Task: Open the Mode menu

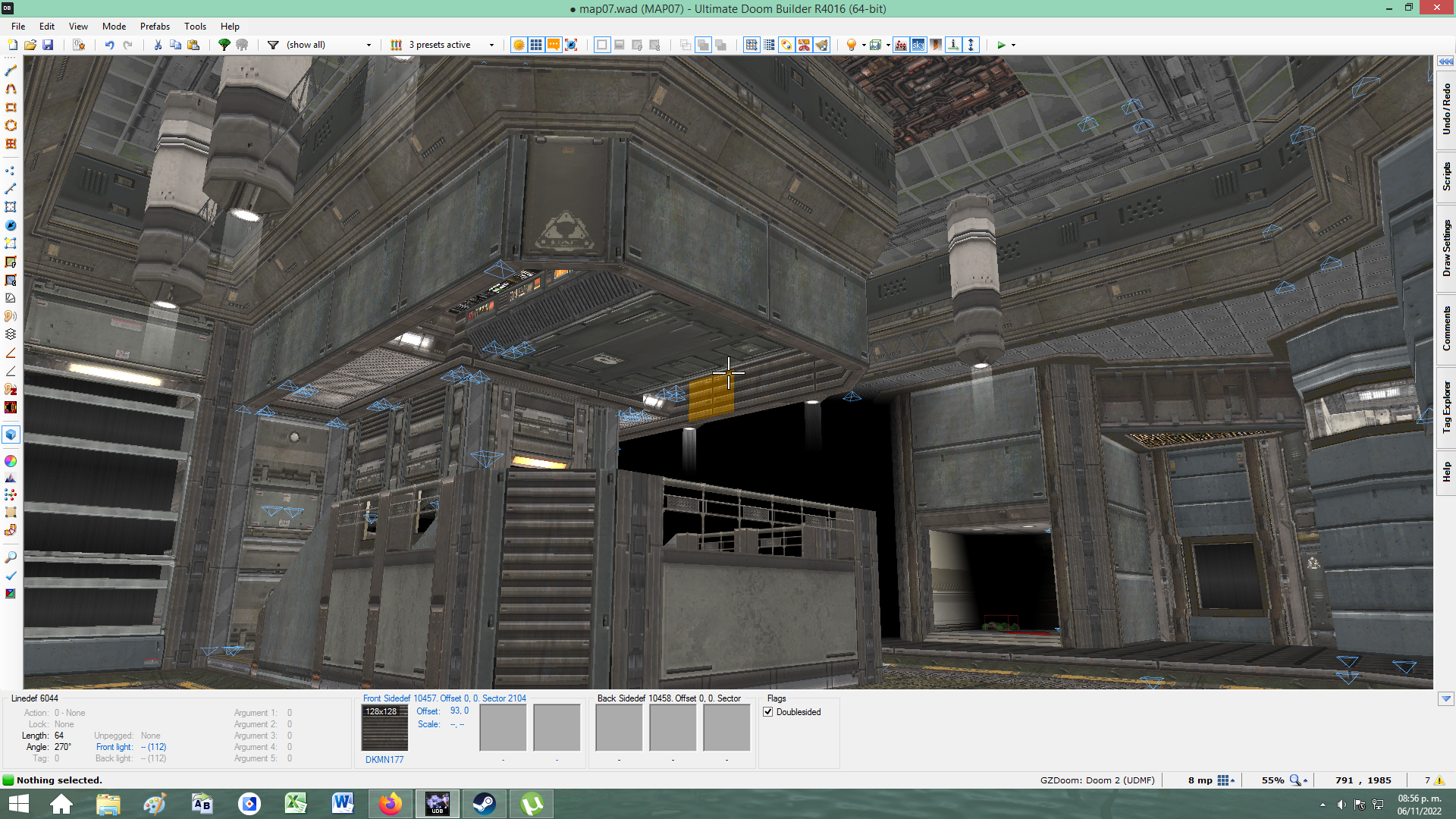Action: [114, 26]
